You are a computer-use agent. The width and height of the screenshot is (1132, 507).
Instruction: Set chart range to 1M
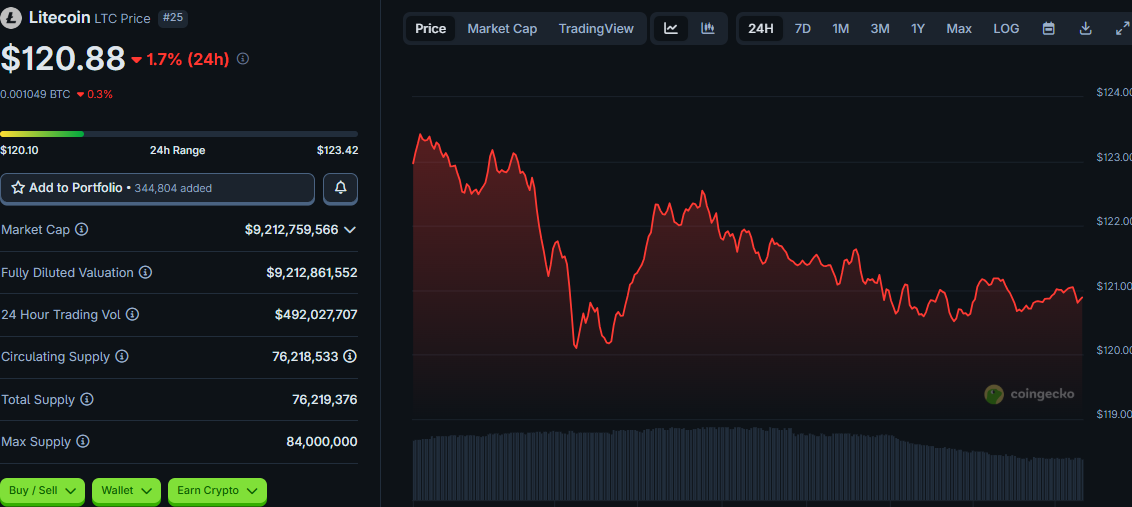click(840, 29)
